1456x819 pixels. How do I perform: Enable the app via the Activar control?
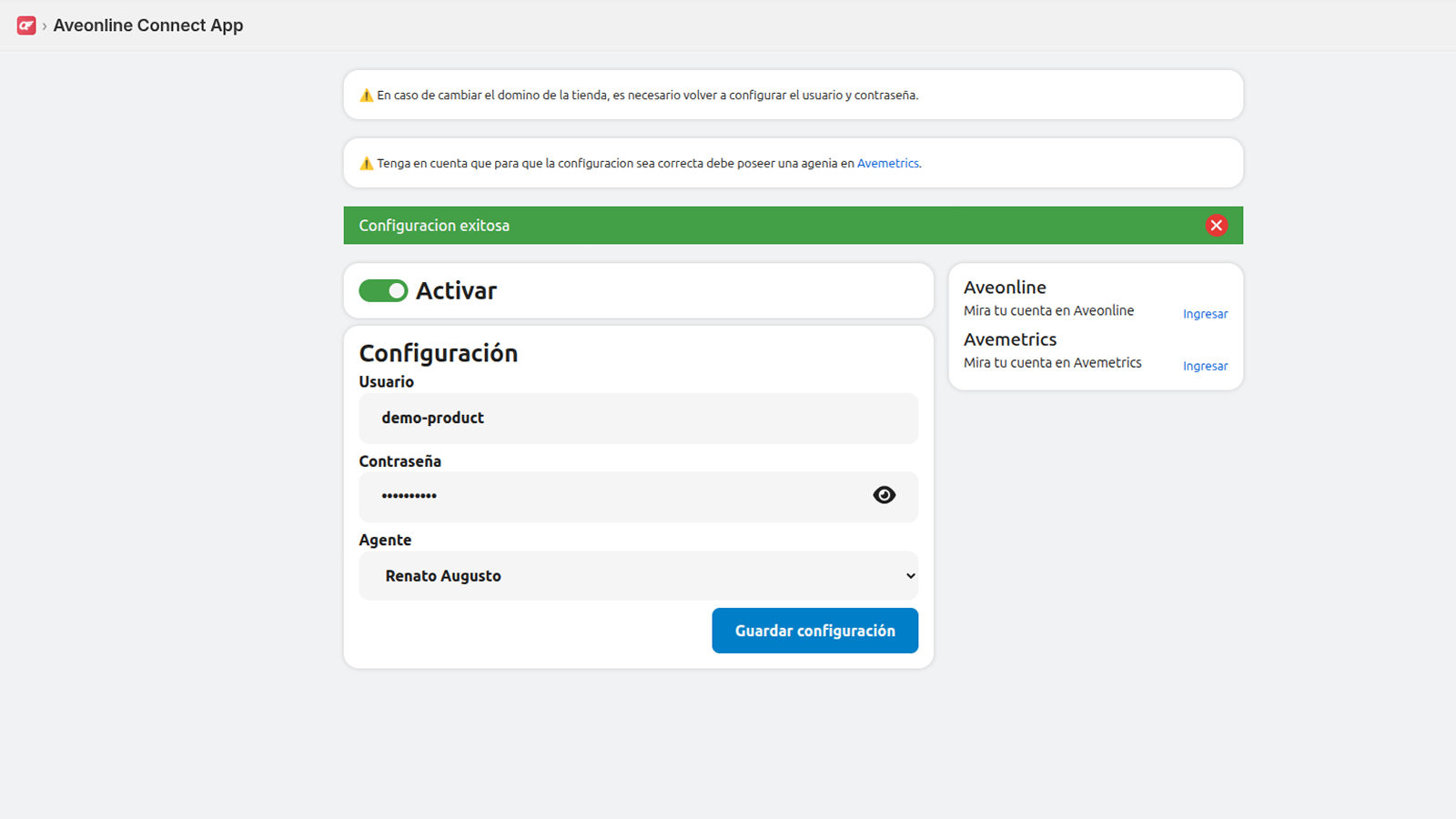pyautogui.click(x=383, y=290)
